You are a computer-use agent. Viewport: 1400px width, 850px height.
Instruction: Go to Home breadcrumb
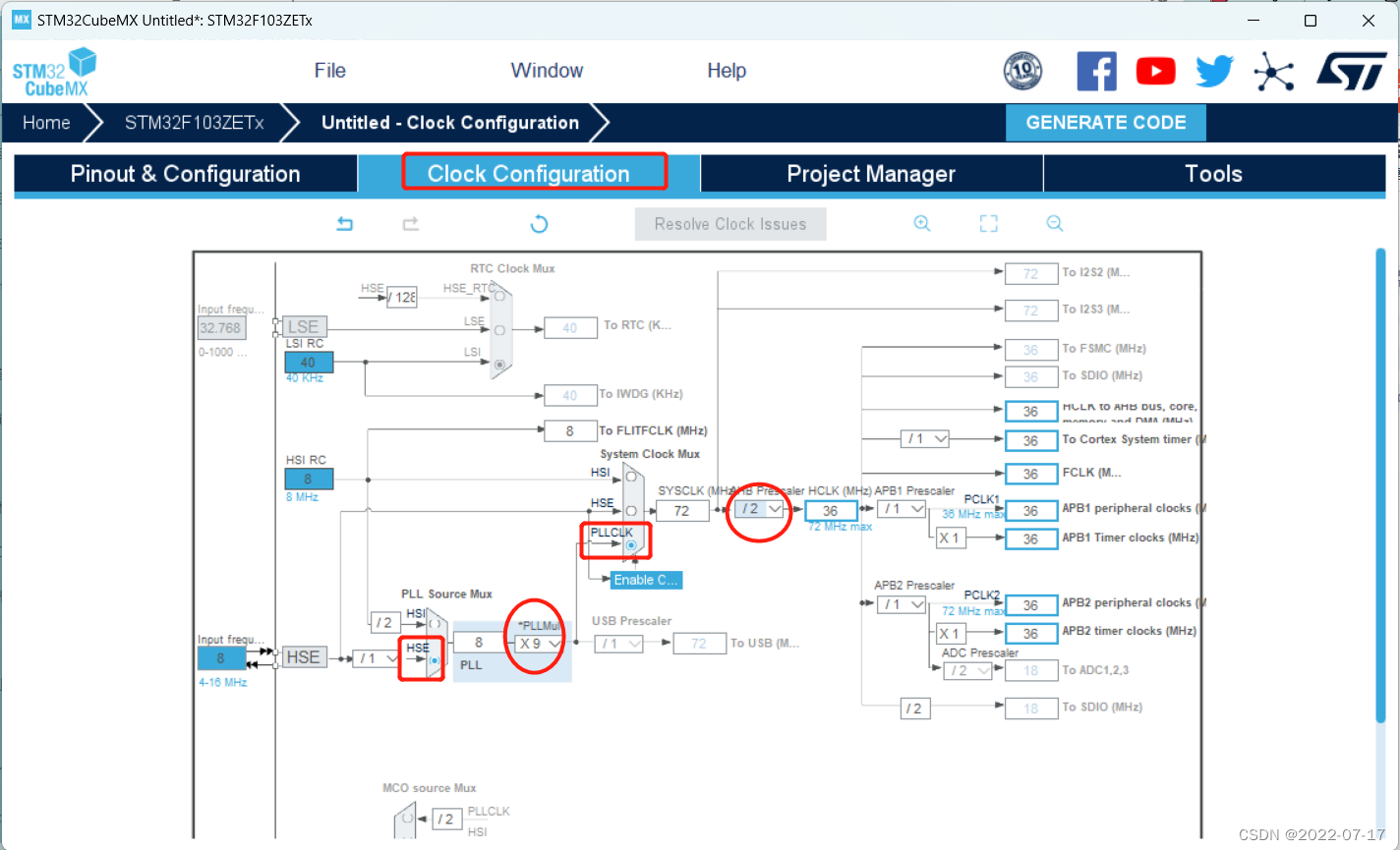coord(46,123)
